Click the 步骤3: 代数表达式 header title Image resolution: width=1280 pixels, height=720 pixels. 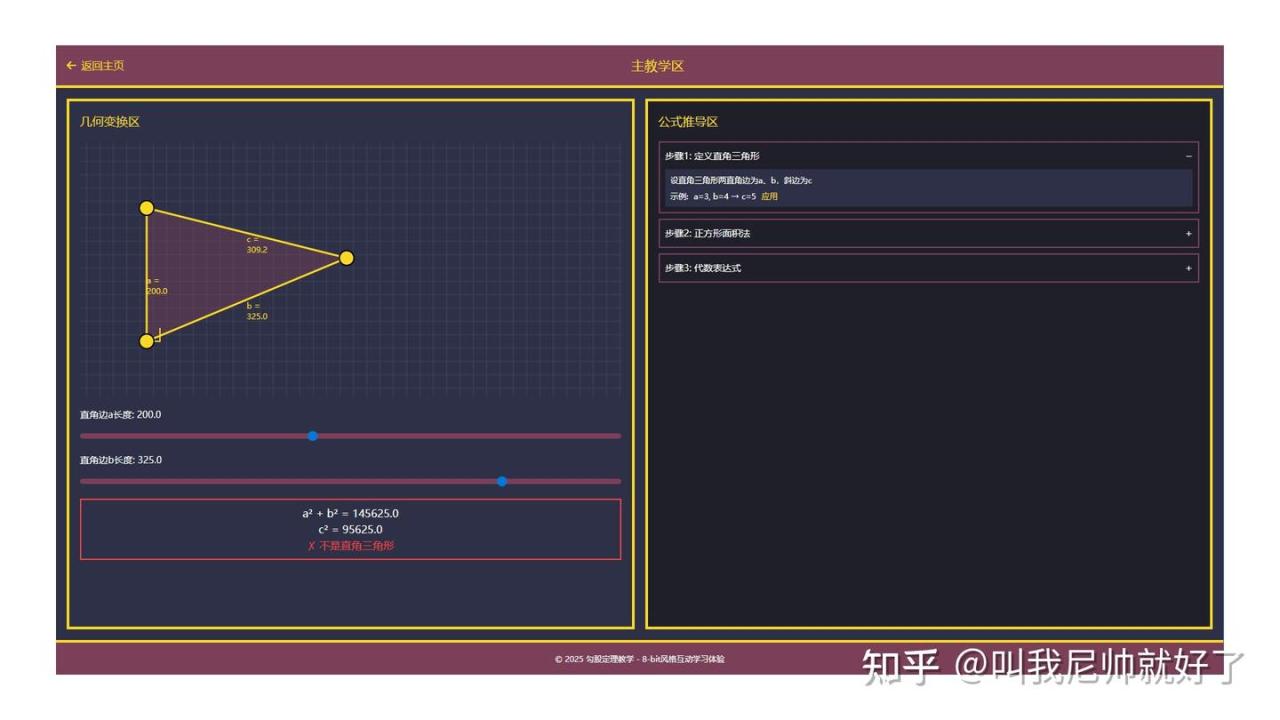(x=703, y=268)
